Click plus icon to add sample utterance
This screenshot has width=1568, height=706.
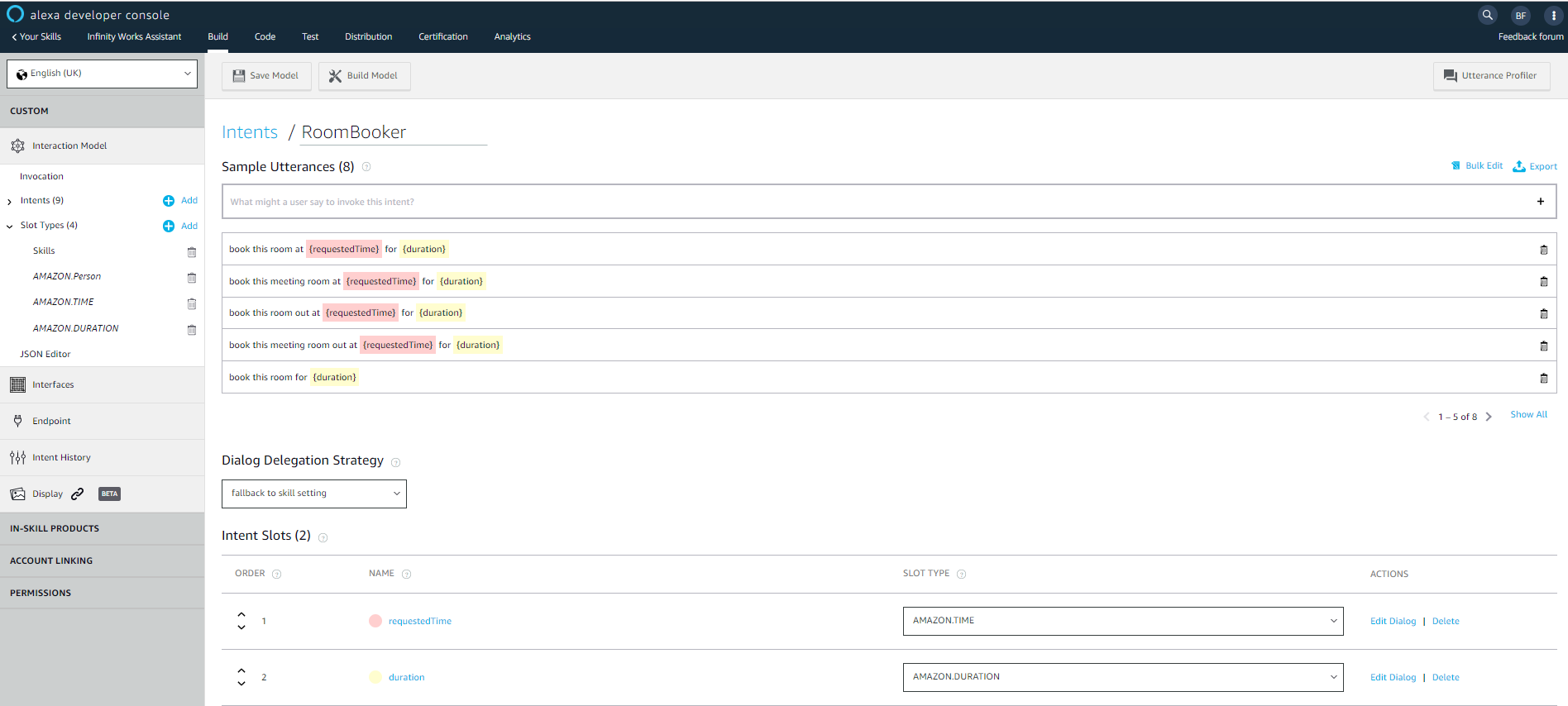pyautogui.click(x=1540, y=202)
